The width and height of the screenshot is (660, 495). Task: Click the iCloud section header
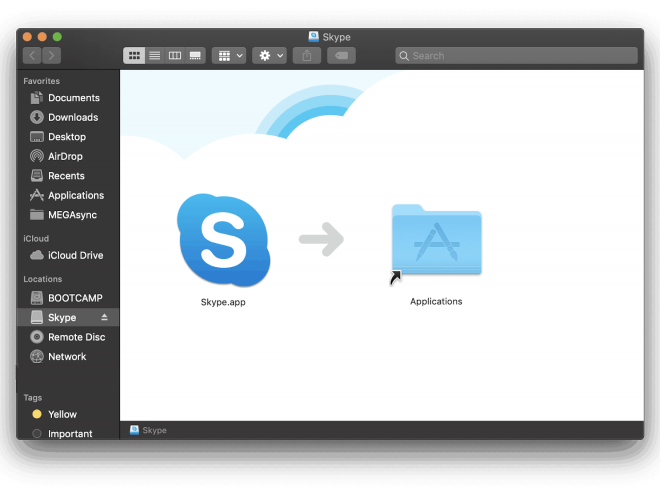[x=36, y=238]
